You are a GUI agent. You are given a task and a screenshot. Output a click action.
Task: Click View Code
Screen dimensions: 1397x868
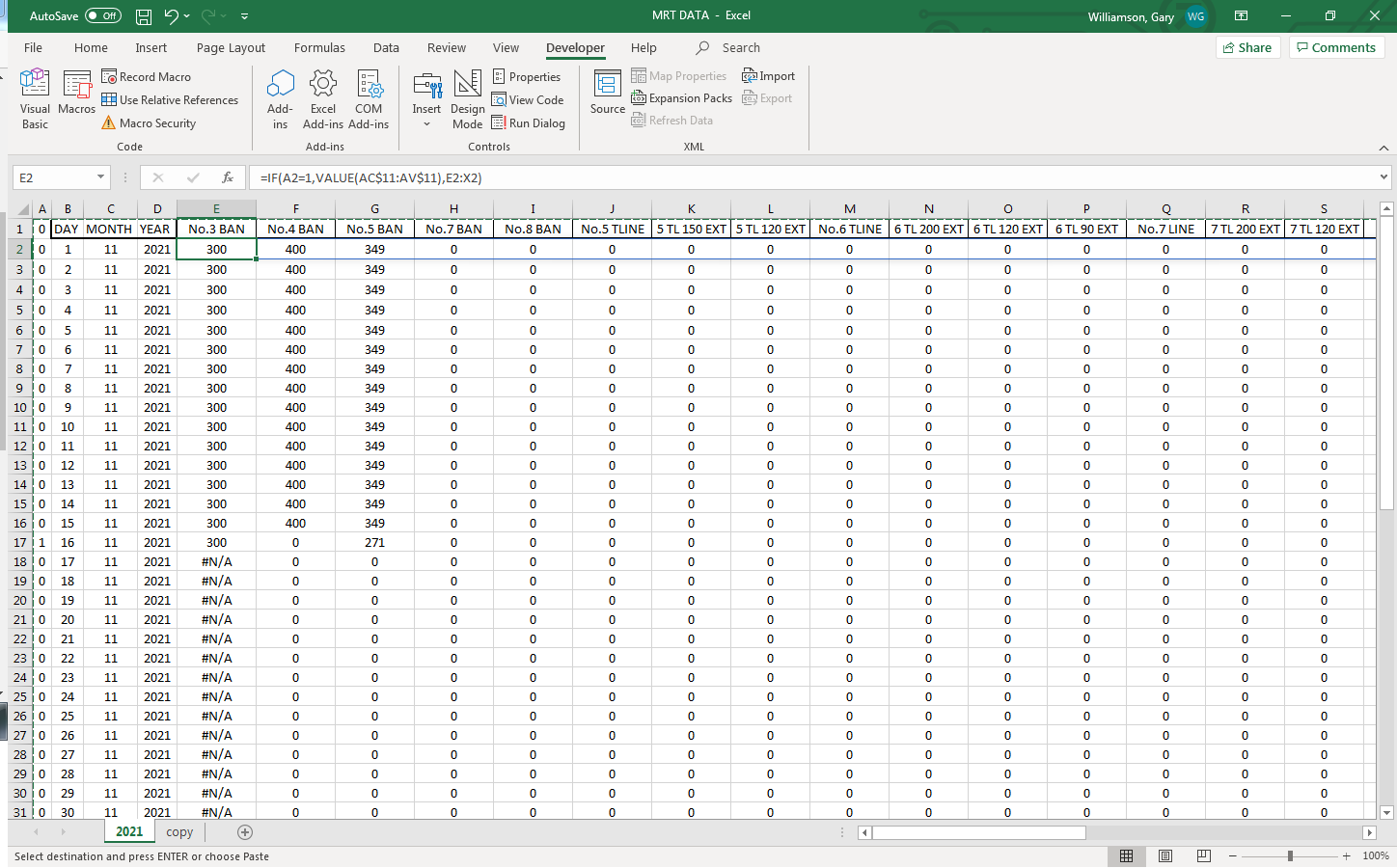528,100
